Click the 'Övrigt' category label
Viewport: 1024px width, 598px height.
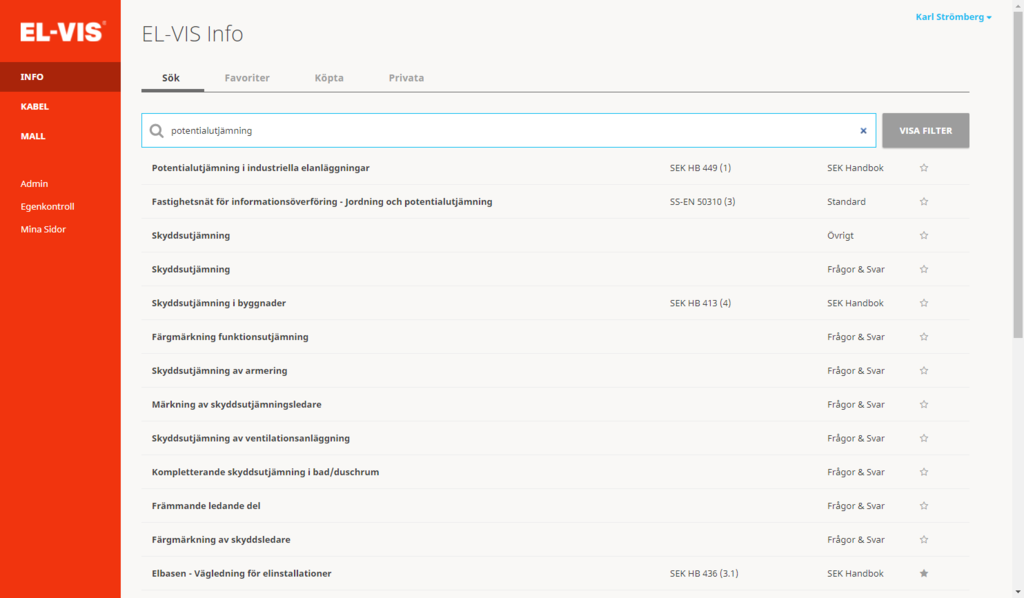tap(840, 236)
